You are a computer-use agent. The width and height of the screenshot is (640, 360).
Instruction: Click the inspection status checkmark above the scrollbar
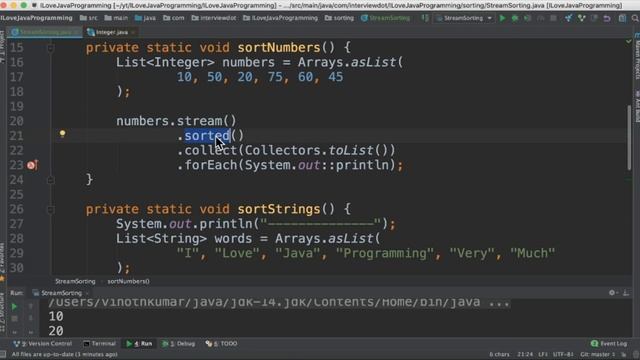629,42
